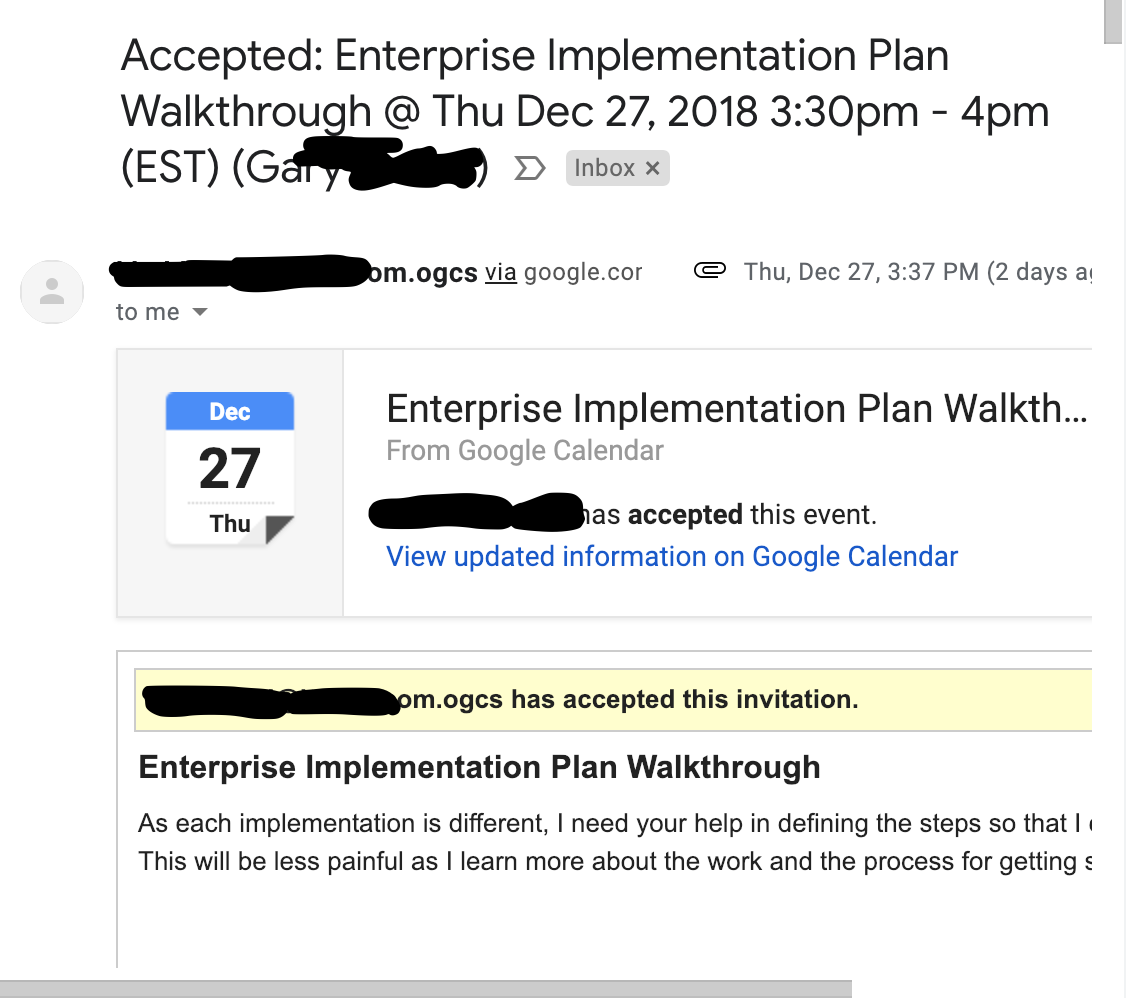Click the 'to me' recipient text
This screenshot has width=1136, height=998.
click(x=148, y=312)
